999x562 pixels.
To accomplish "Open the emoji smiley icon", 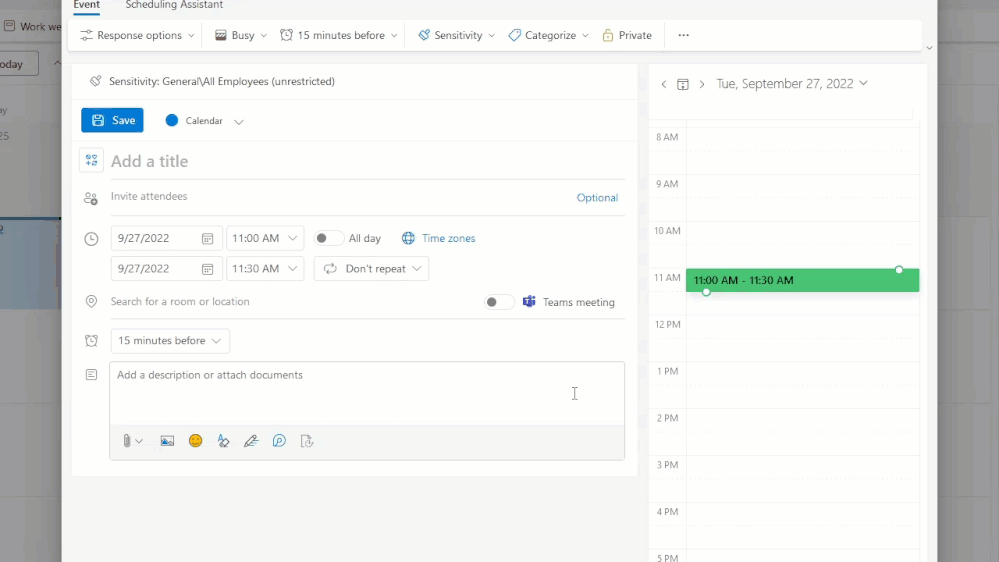I will [196, 441].
